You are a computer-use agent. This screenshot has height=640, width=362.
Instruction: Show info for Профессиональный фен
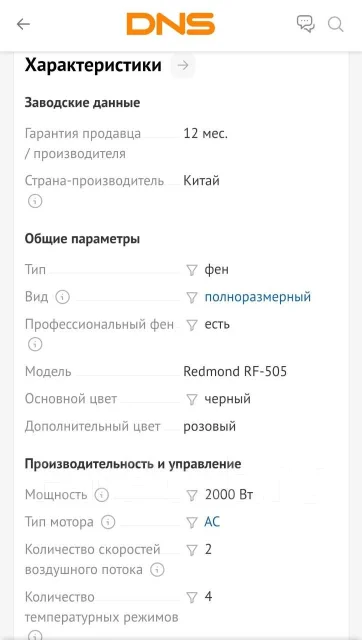(x=35, y=345)
